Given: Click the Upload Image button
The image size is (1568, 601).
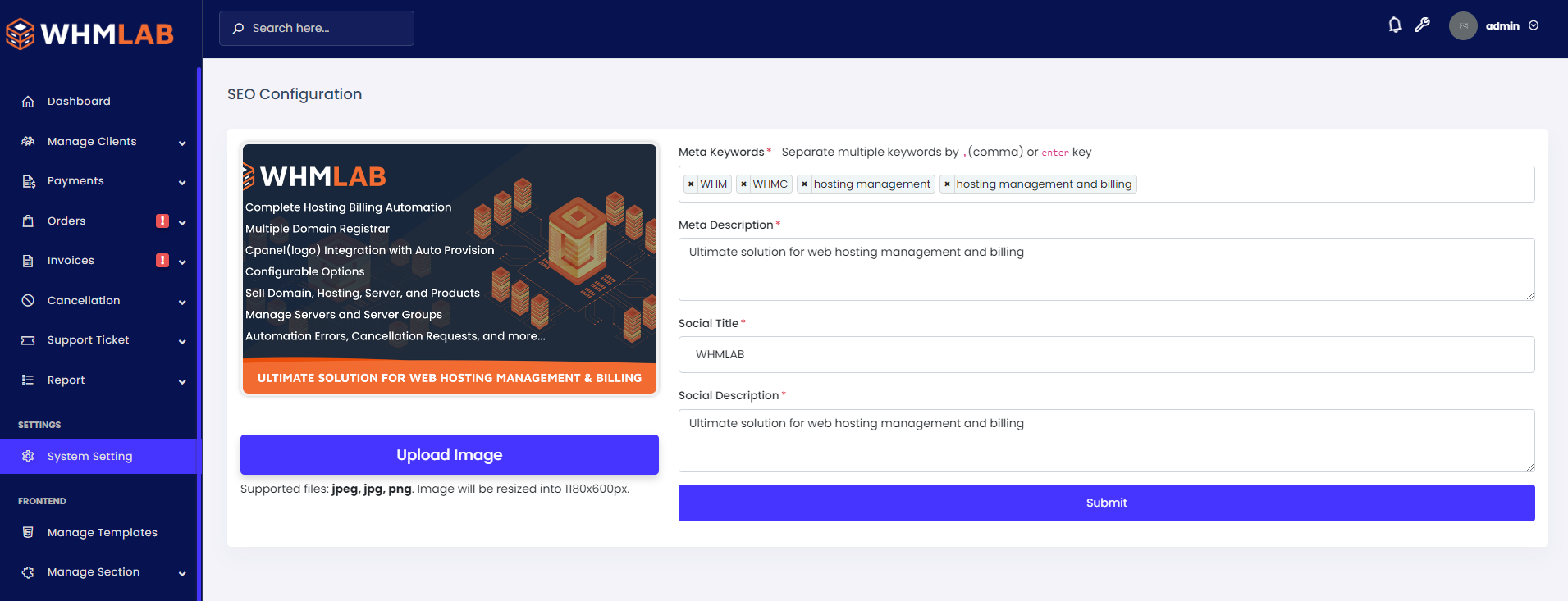Looking at the screenshot, I should pos(449,455).
